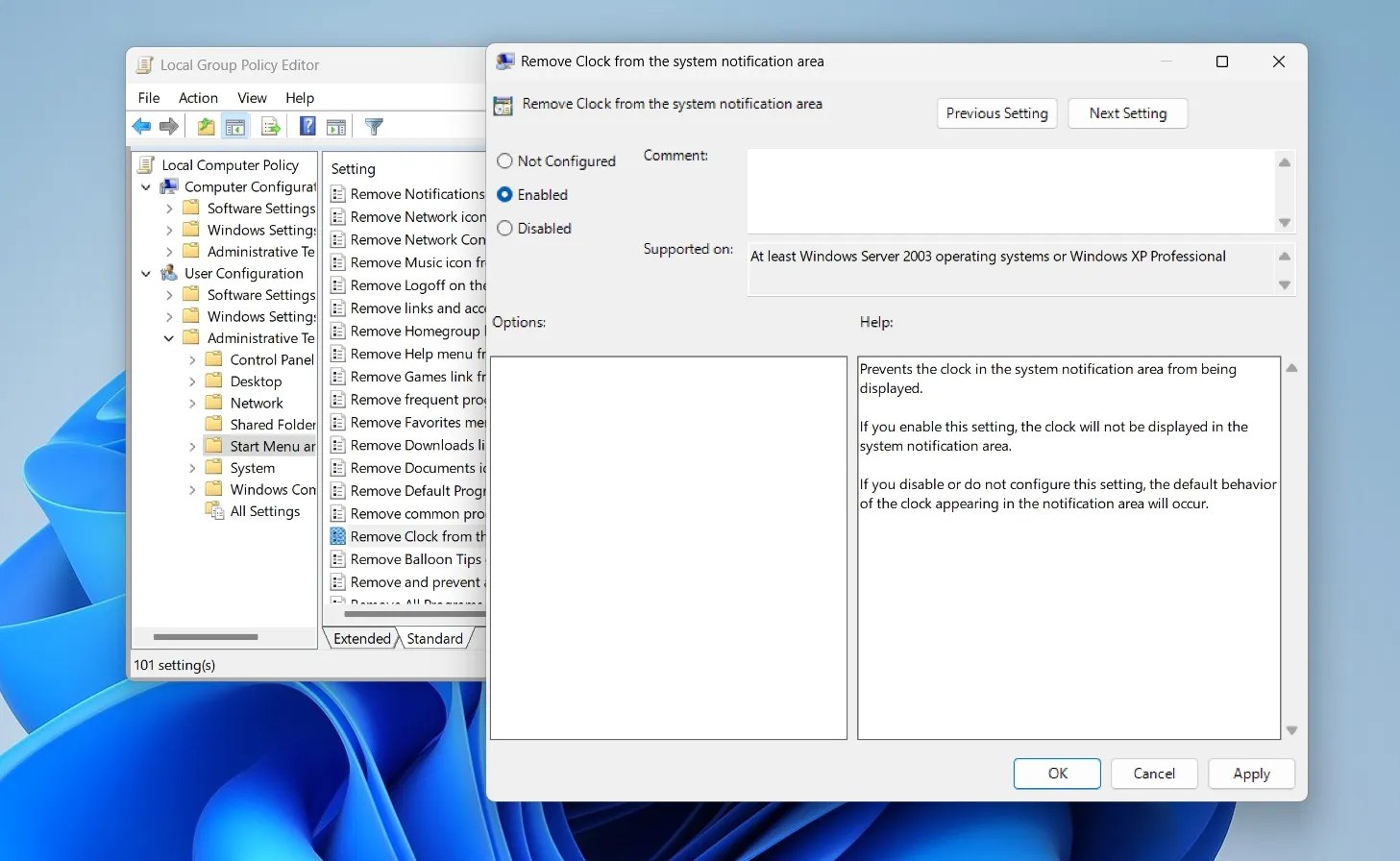Click the Forward navigation arrow
This screenshot has height=861, width=1400.
(169, 126)
